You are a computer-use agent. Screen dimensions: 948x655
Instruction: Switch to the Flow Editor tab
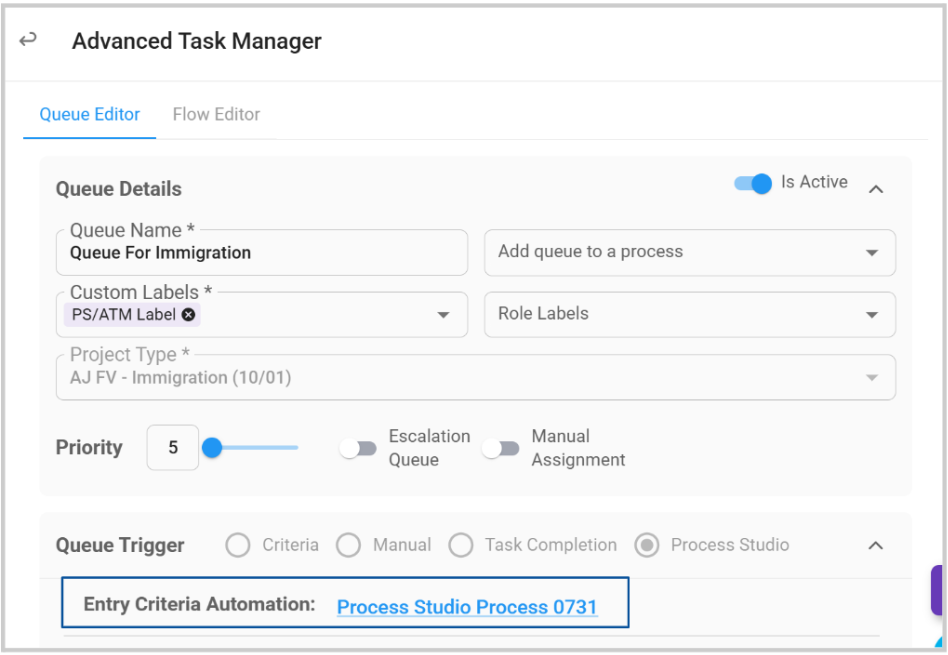click(x=216, y=114)
